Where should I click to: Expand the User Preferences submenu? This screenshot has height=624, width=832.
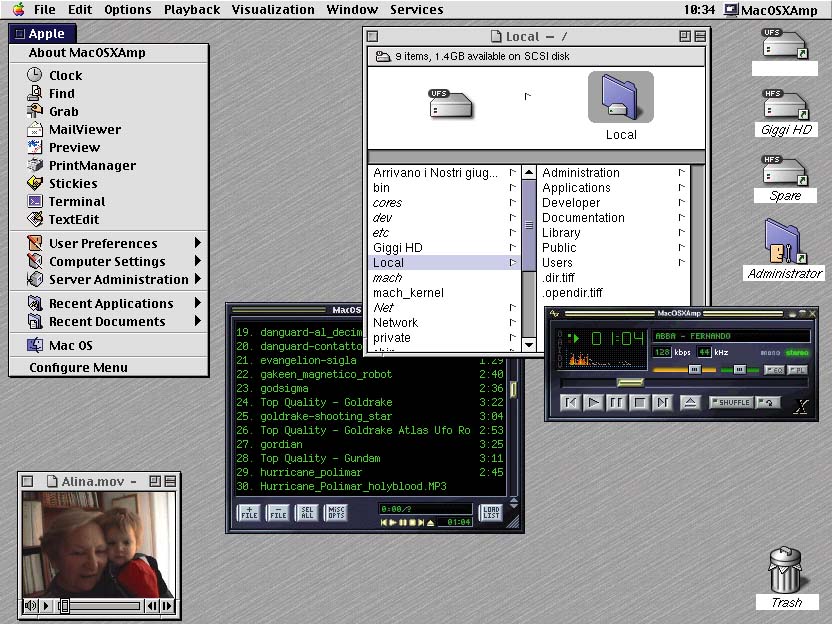tap(109, 244)
